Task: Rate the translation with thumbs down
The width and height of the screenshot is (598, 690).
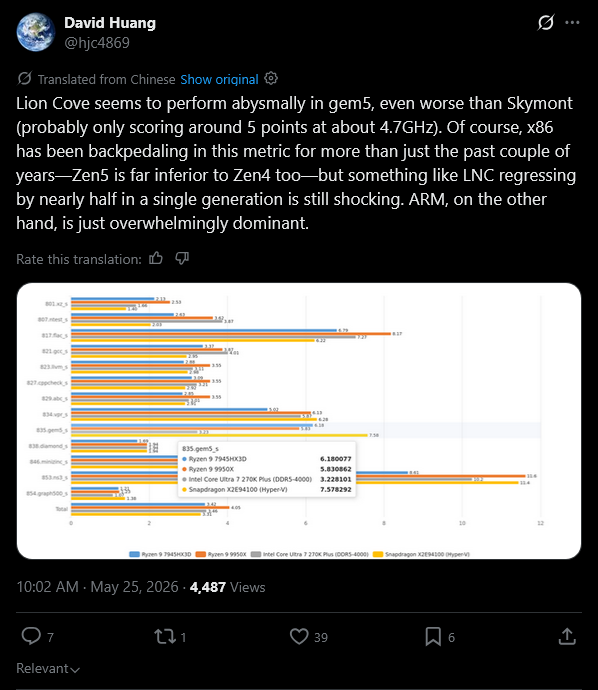Action: click(x=182, y=258)
